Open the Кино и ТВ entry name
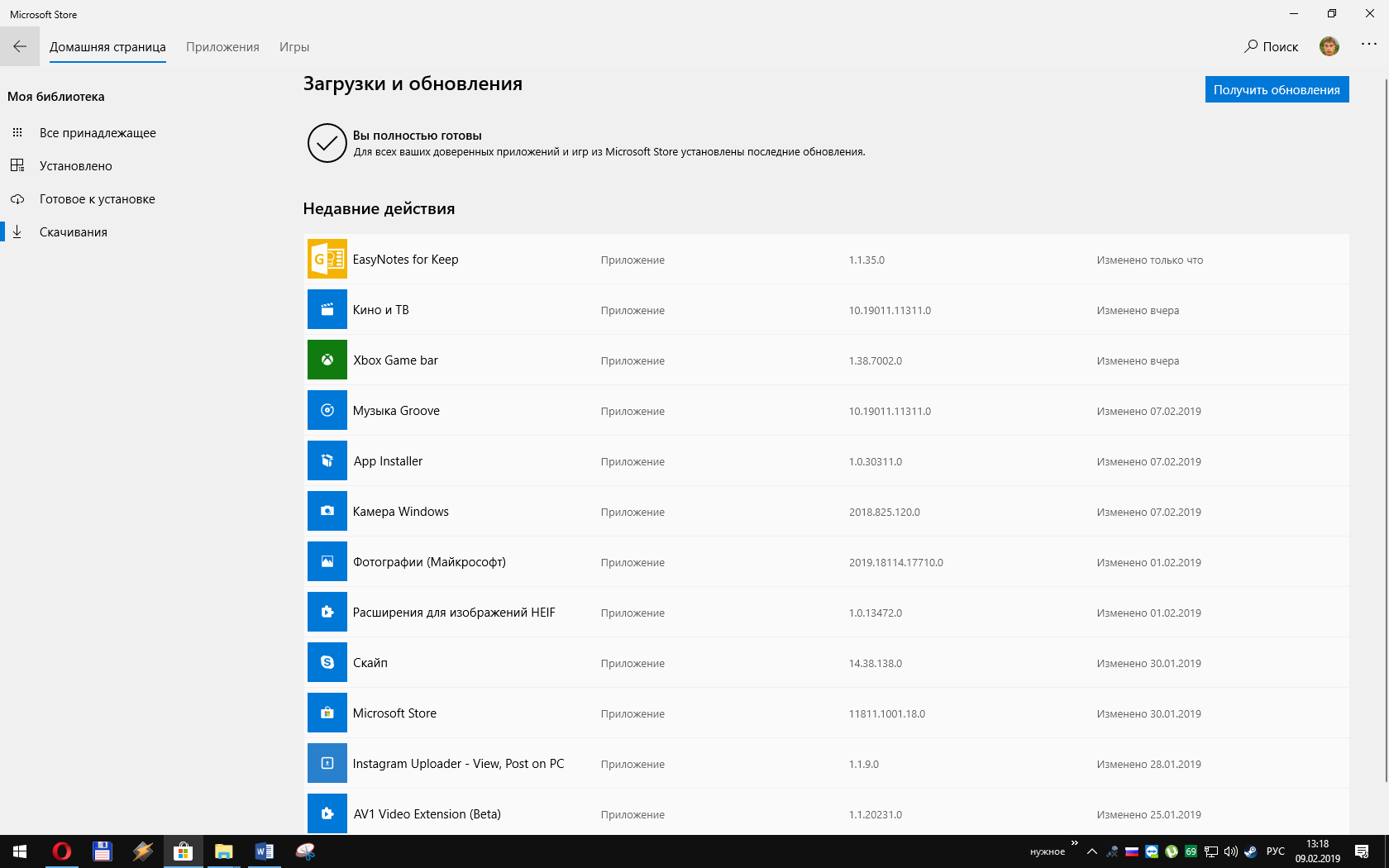 click(x=381, y=310)
